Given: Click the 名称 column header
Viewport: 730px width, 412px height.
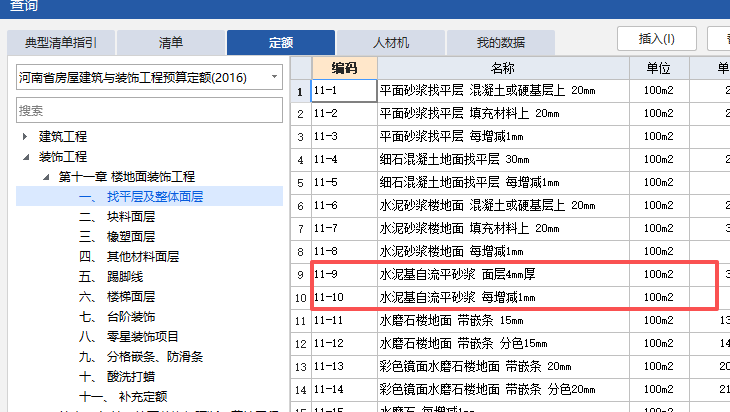Looking at the screenshot, I should tap(503, 68).
